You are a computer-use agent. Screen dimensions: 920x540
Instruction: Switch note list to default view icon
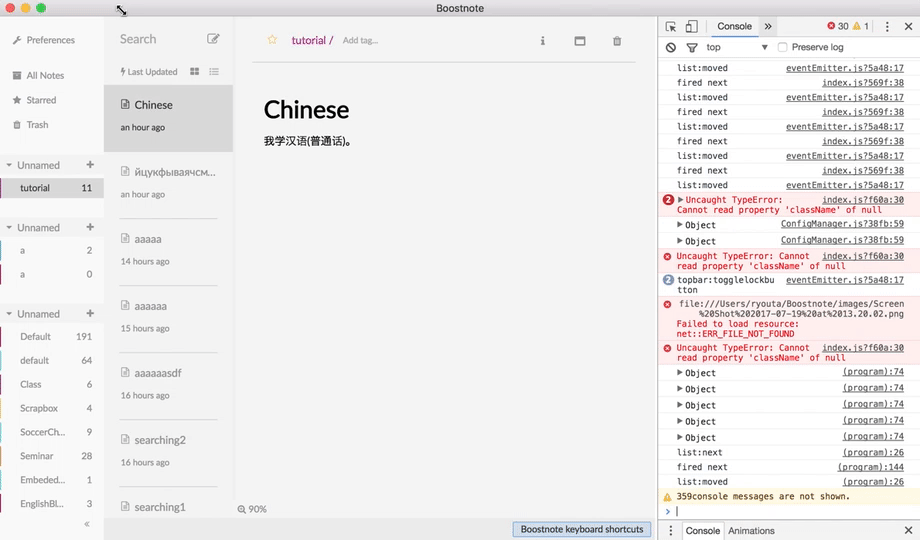(194, 72)
